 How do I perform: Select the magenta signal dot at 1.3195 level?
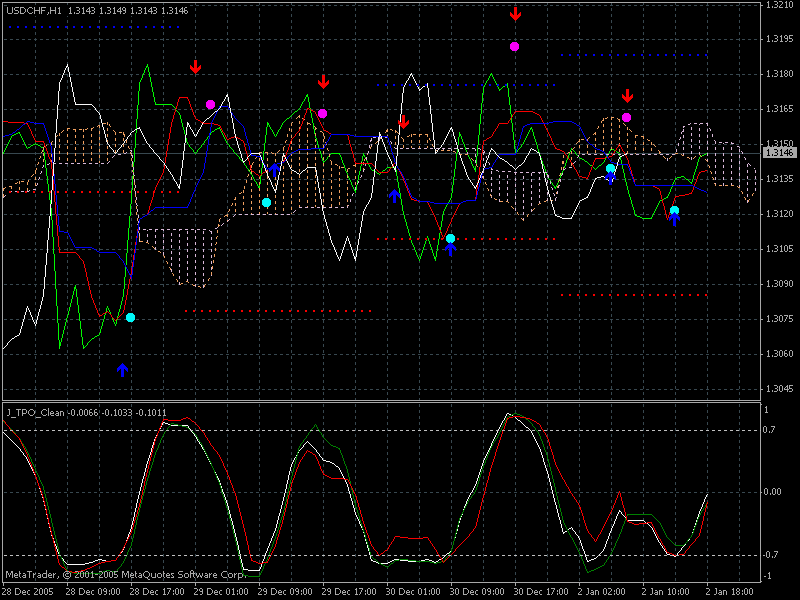click(x=514, y=46)
